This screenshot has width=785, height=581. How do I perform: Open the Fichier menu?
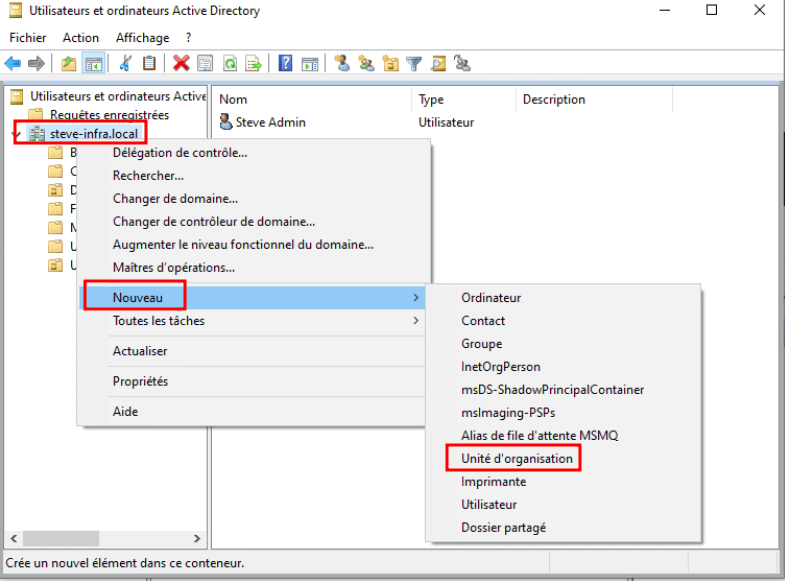tap(29, 37)
